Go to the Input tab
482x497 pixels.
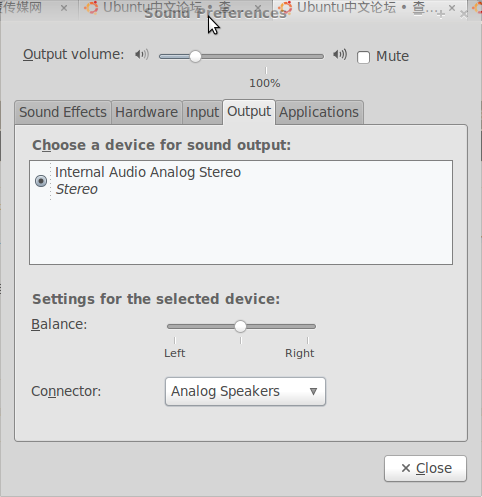point(202,112)
